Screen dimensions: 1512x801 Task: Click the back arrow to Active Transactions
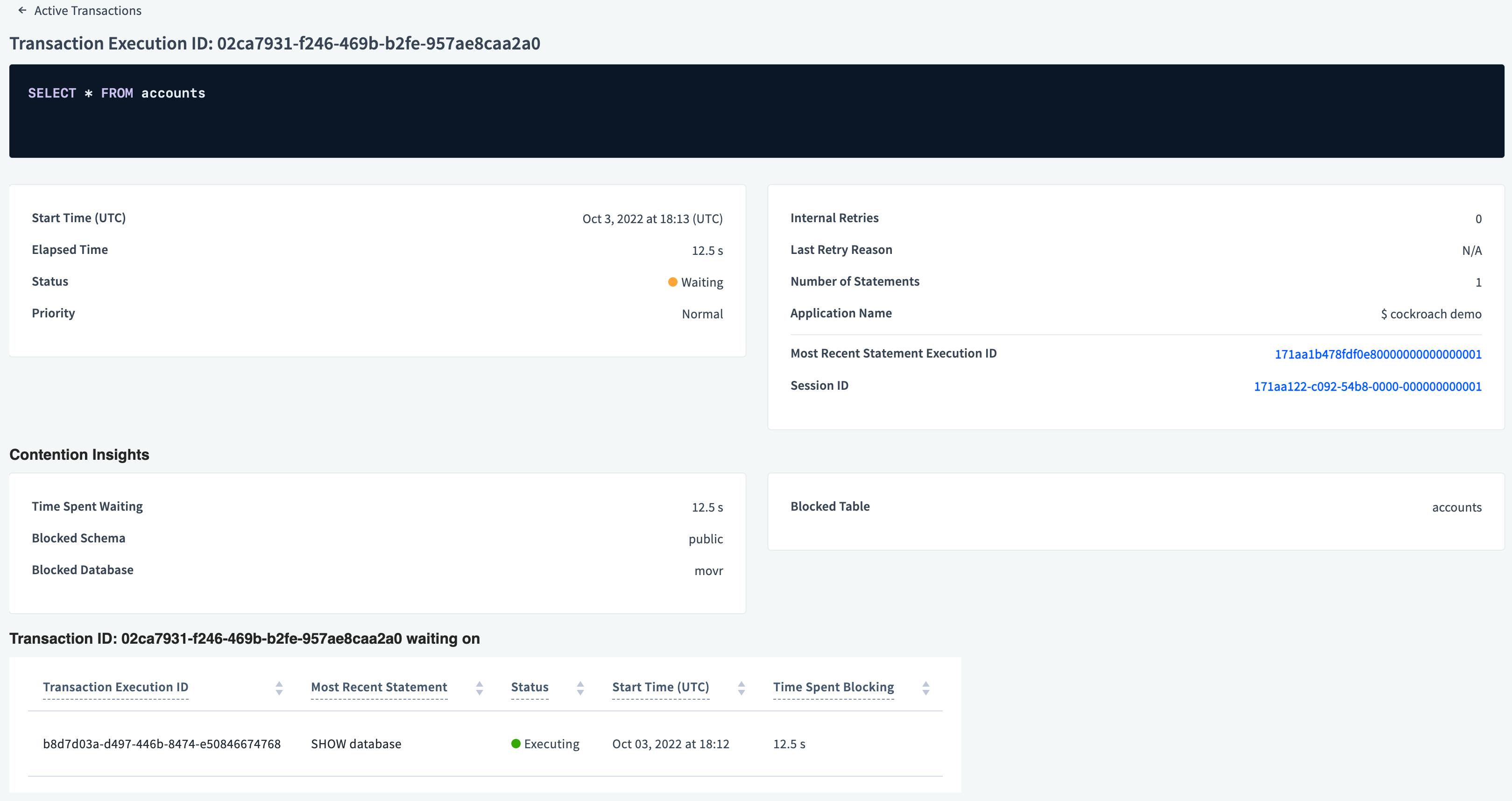[x=22, y=10]
